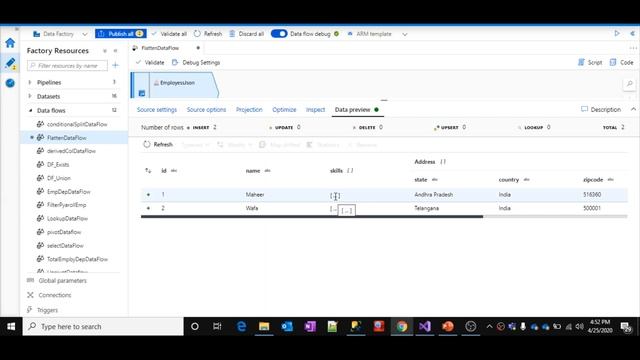The image size is (640, 360).
Task: Click Refresh in top toolbar
Action: pos(208,34)
